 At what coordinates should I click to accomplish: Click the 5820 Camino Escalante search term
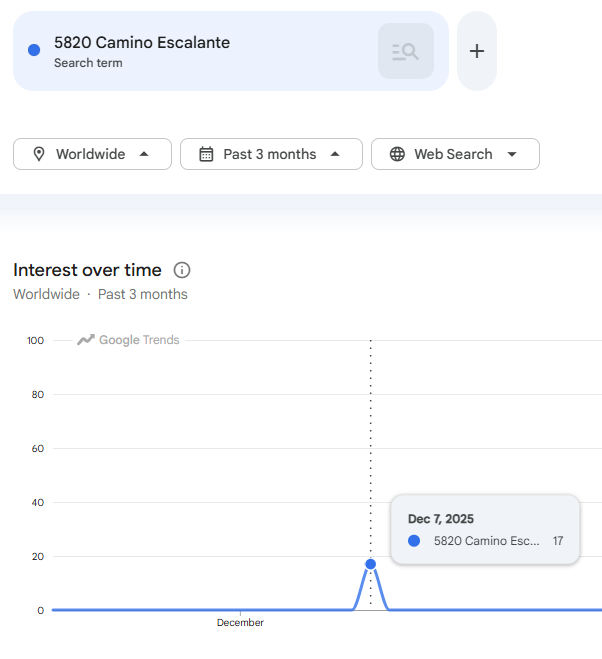pyautogui.click(x=142, y=42)
